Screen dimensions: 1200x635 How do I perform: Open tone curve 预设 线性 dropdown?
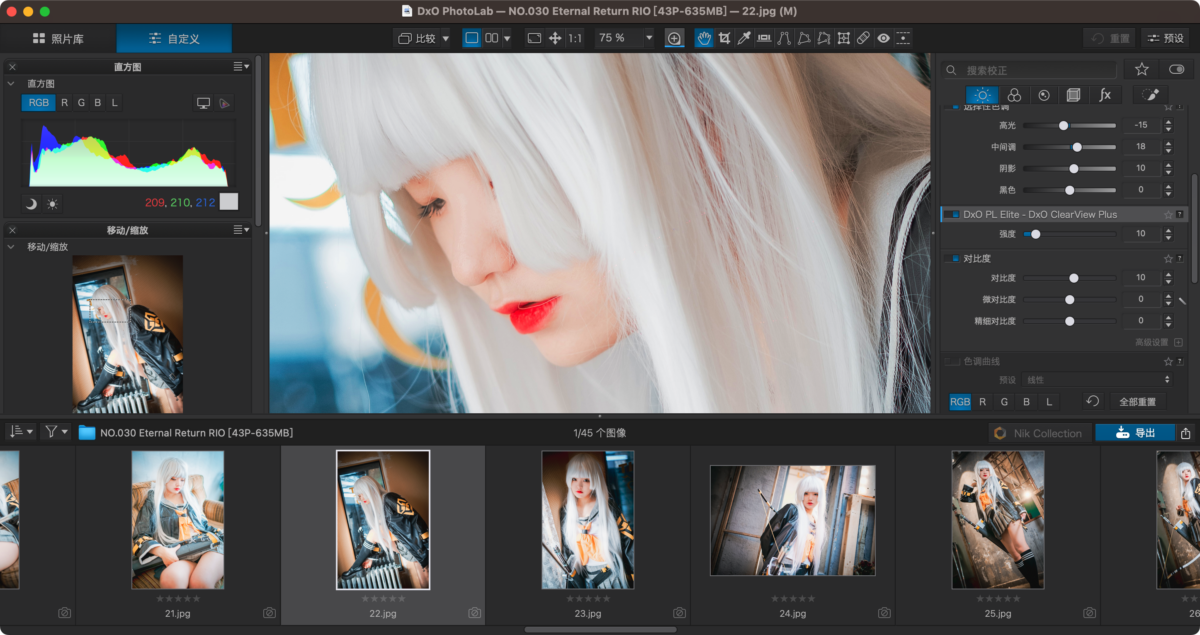pos(1098,380)
